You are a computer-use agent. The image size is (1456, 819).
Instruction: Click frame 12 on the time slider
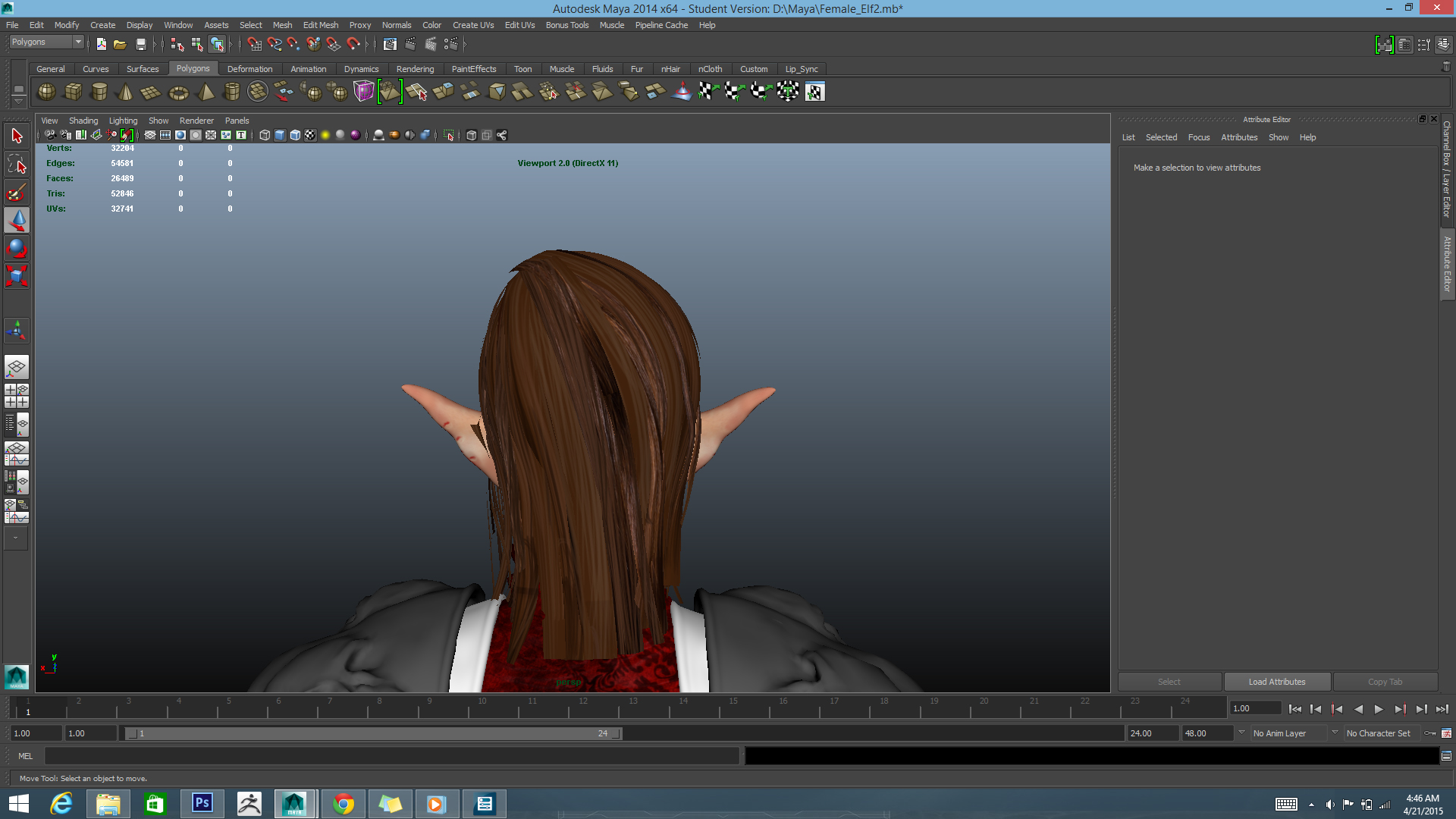tap(582, 708)
